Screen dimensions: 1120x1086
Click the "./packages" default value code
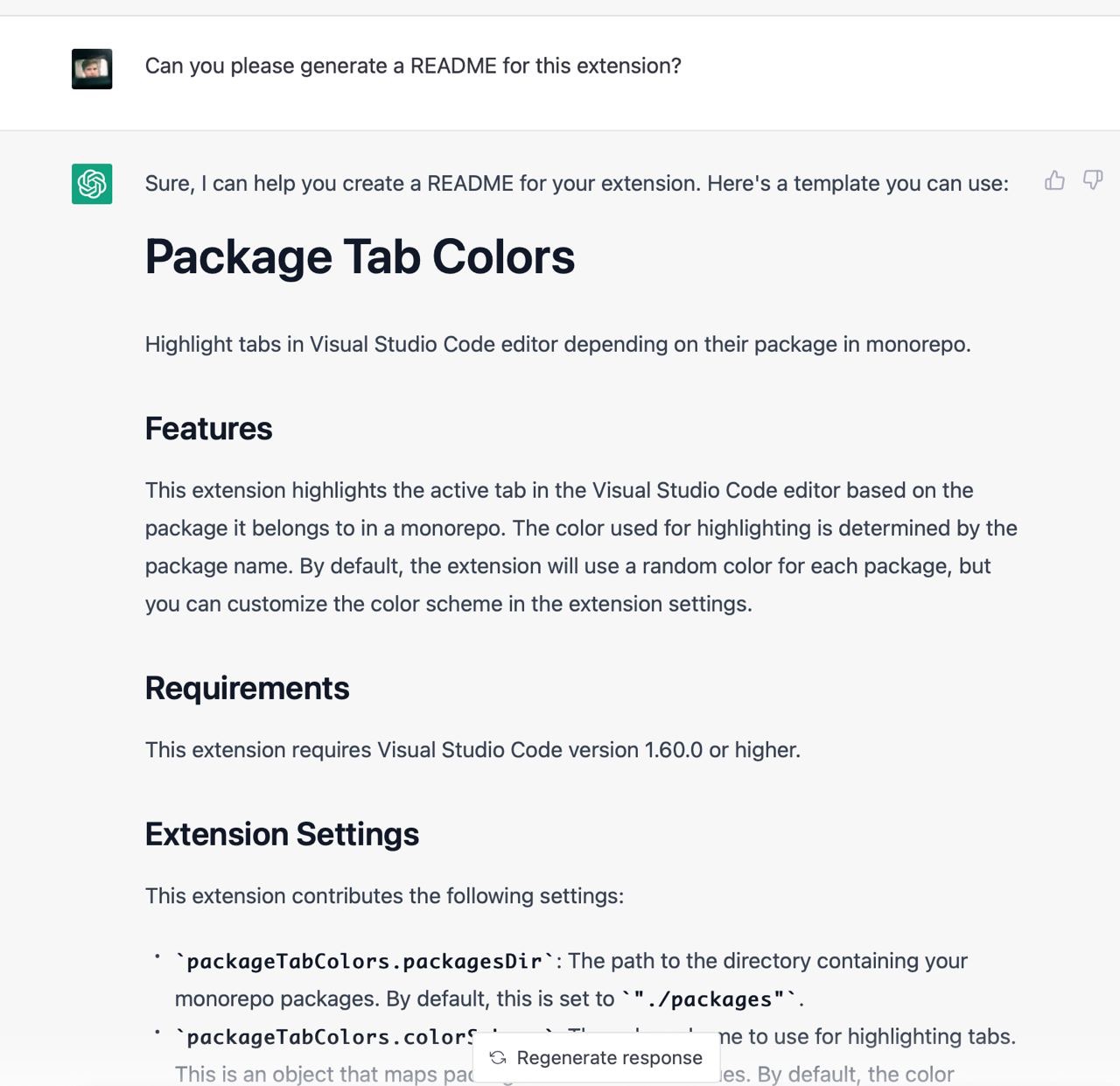(710, 999)
